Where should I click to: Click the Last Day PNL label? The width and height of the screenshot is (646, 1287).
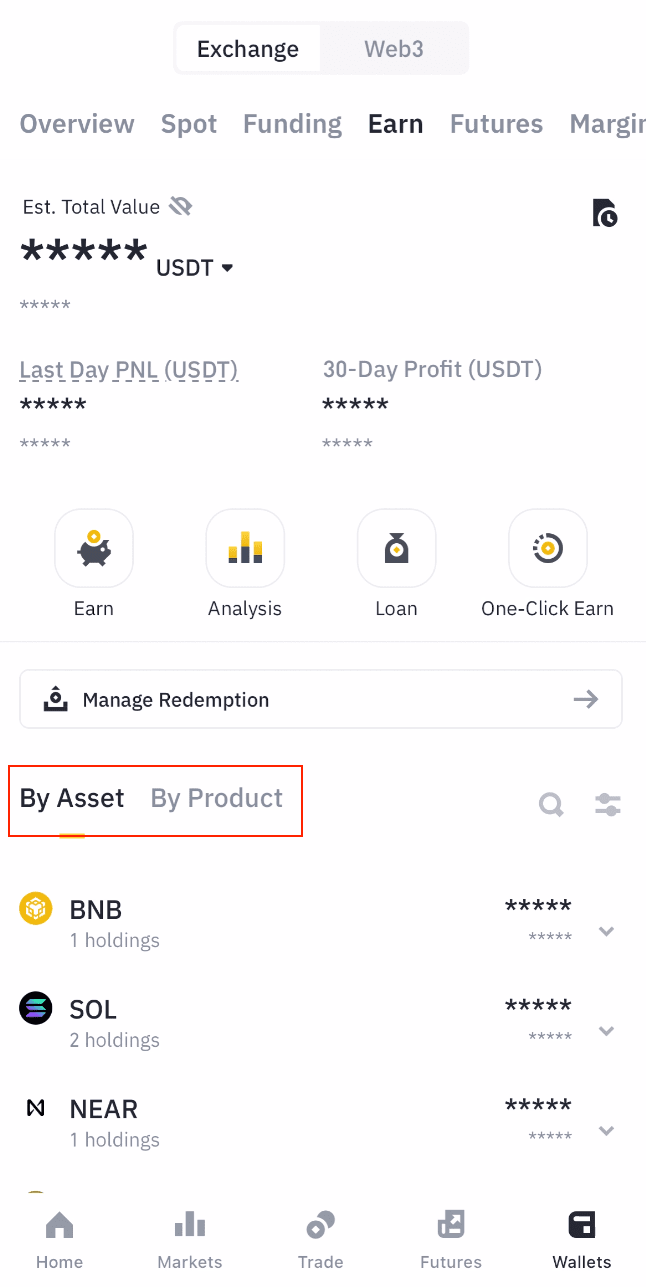coord(129,370)
